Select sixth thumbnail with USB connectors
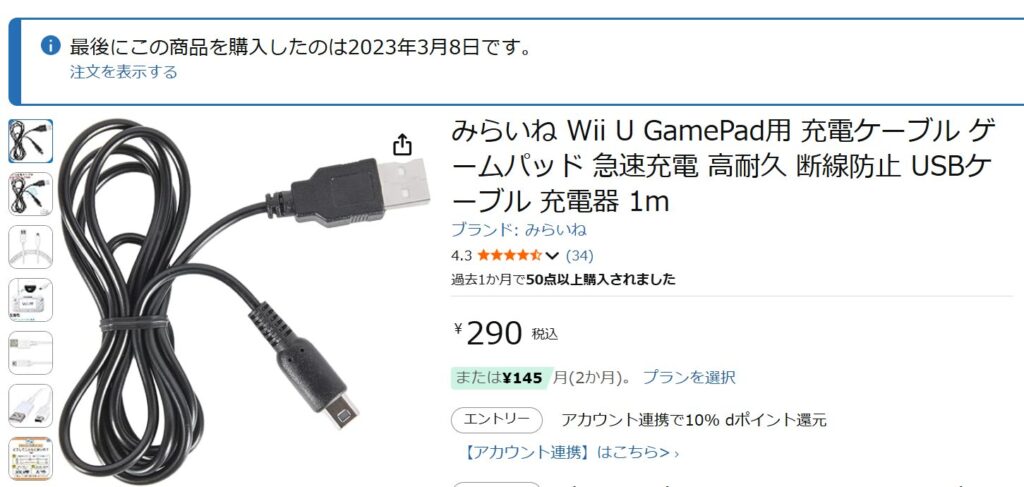This screenshot has height=487, width=1024. coord(31,405)
